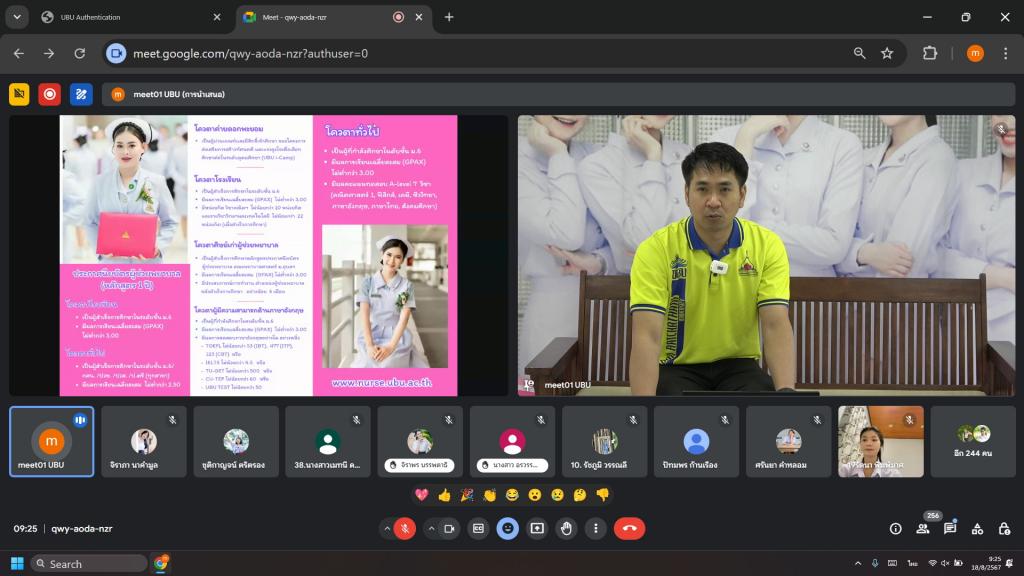Screen dimensions: 1024x576
Task: Unmute the microphone in Meet
Action: tap(404, 528)
